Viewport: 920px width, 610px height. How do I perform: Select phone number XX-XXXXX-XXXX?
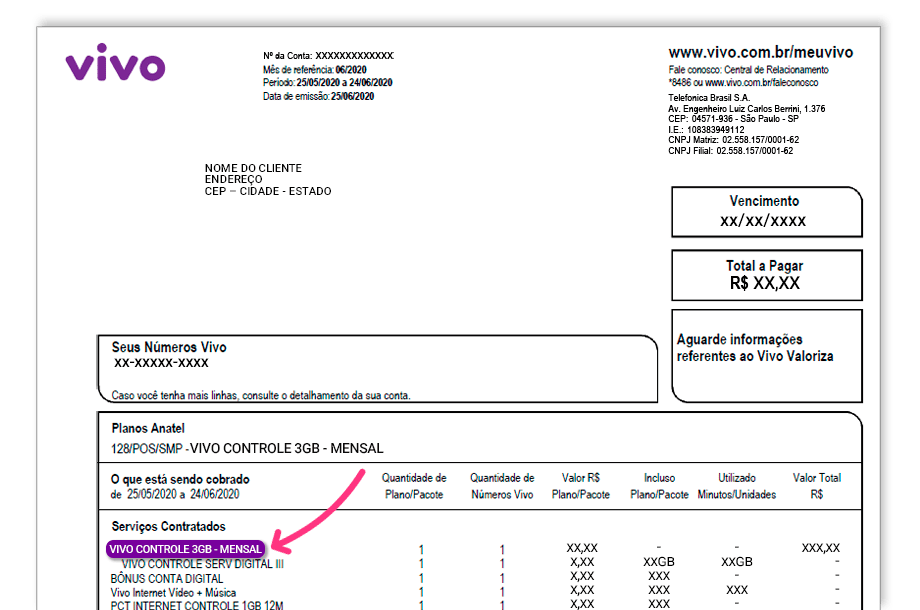[161, 363]
